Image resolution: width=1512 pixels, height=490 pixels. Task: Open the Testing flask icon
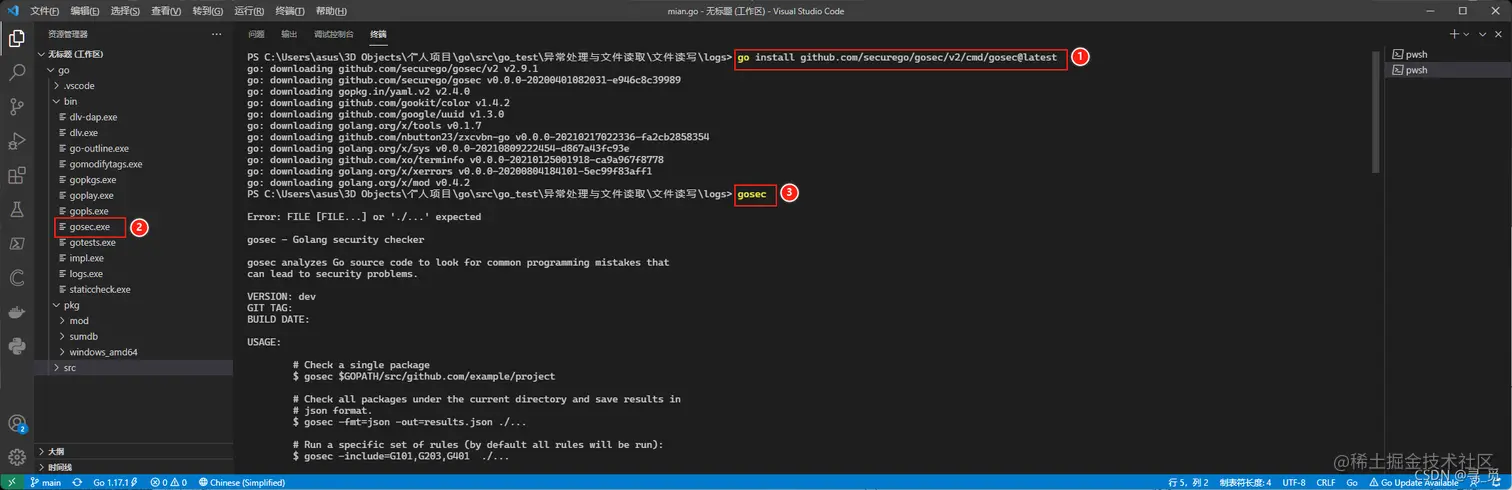click(x=17, y=209)
